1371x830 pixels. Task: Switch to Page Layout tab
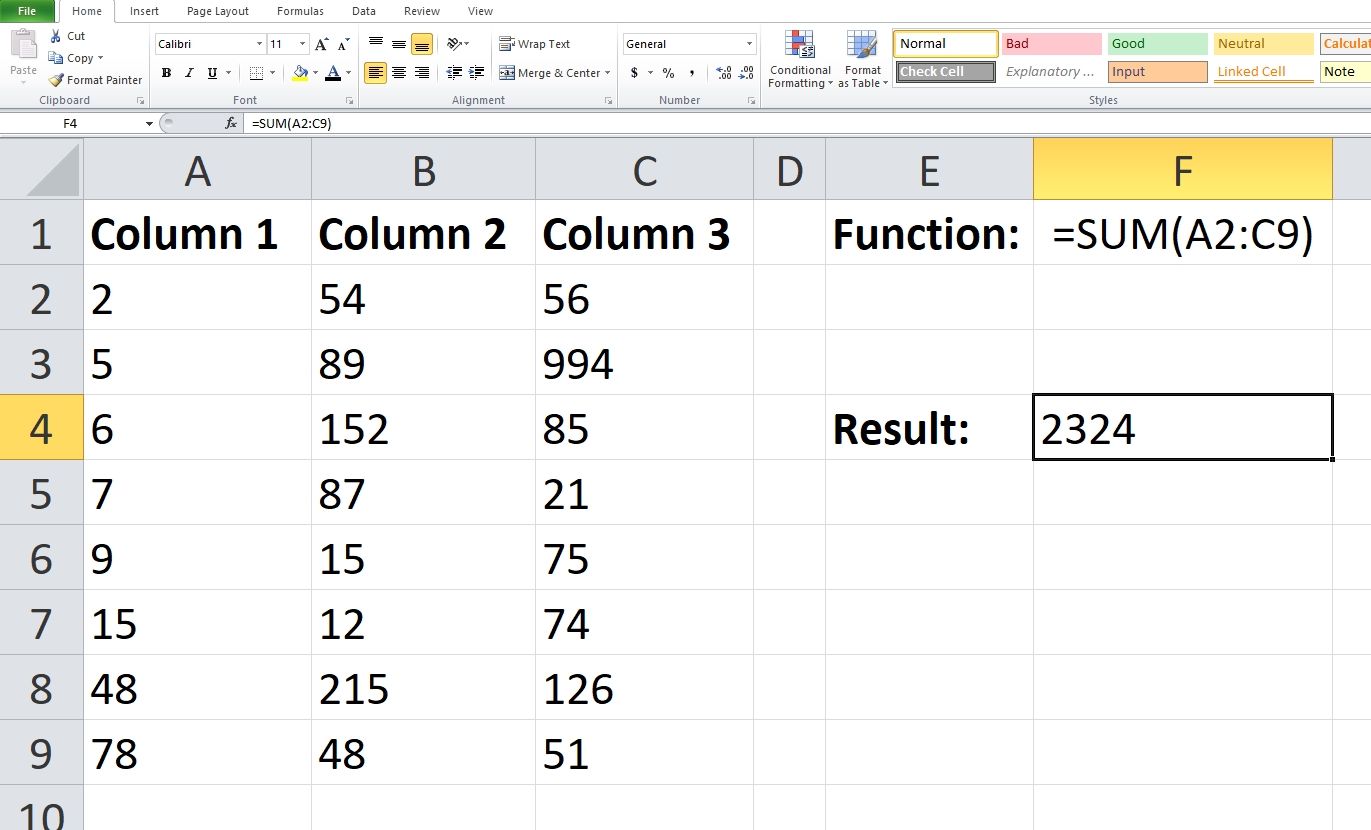point(218,11)
